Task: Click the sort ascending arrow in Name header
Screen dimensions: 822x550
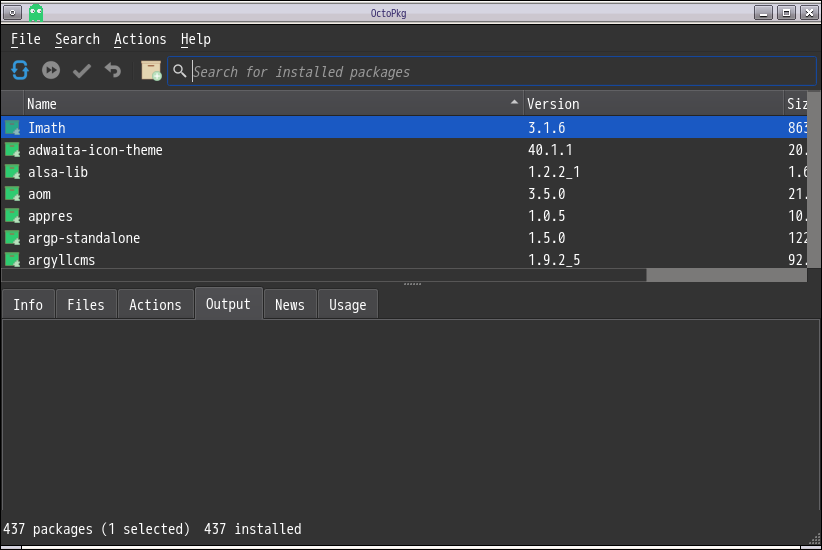Action: tap(514, 102)
